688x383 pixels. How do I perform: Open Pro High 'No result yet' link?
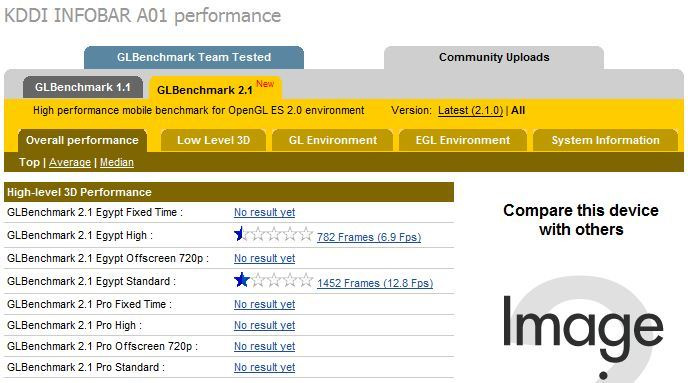264,326
